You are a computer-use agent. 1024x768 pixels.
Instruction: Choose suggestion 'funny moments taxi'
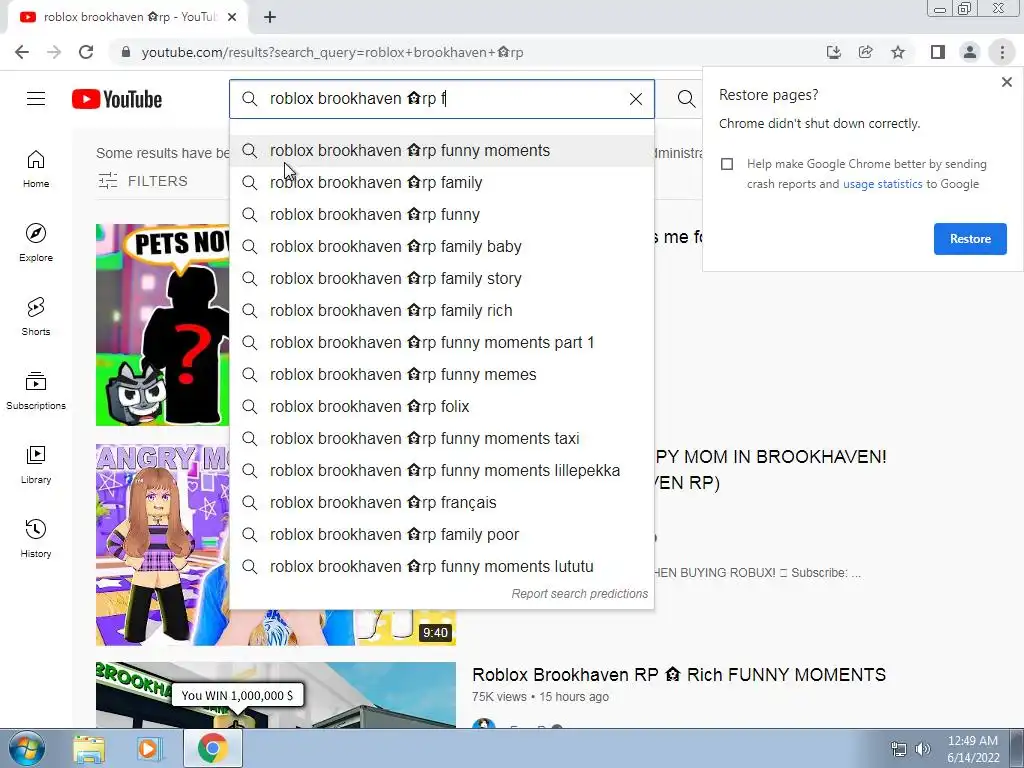pyautogui.click(x=441, y=439)
